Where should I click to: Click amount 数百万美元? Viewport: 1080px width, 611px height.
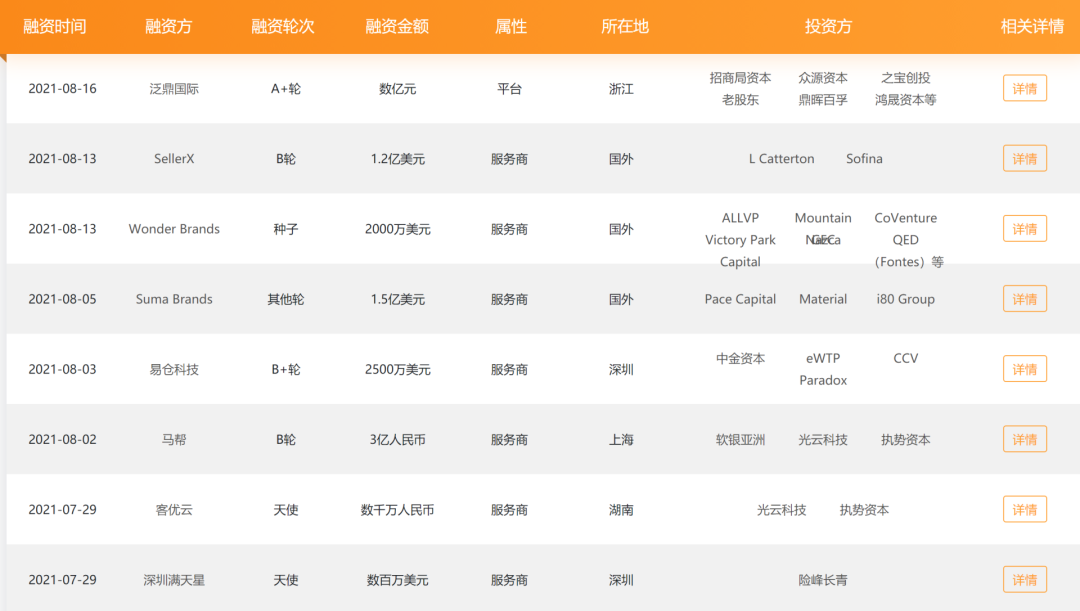pos(397,580)
